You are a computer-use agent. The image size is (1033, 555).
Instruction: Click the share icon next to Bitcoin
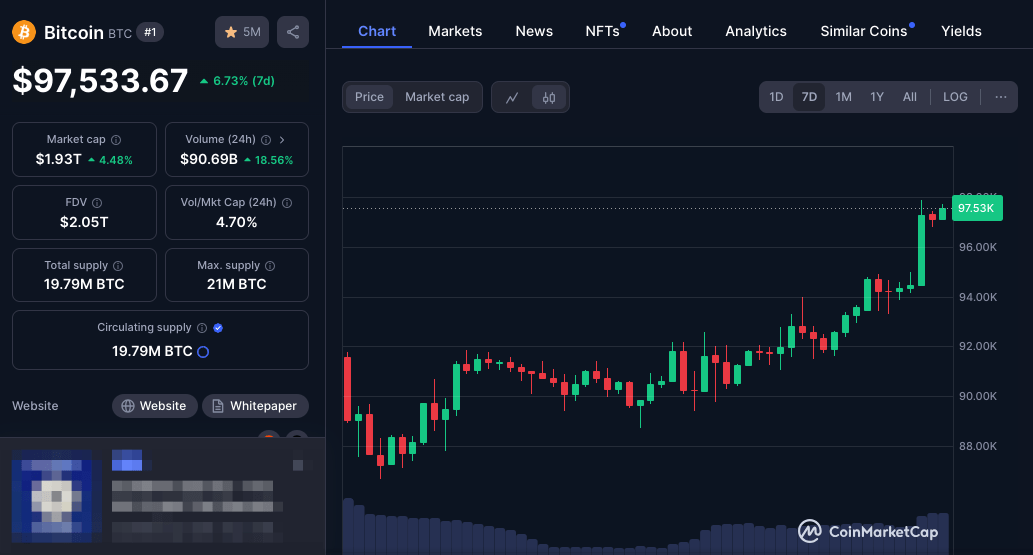pyautogui.click(x=292, y=32)
